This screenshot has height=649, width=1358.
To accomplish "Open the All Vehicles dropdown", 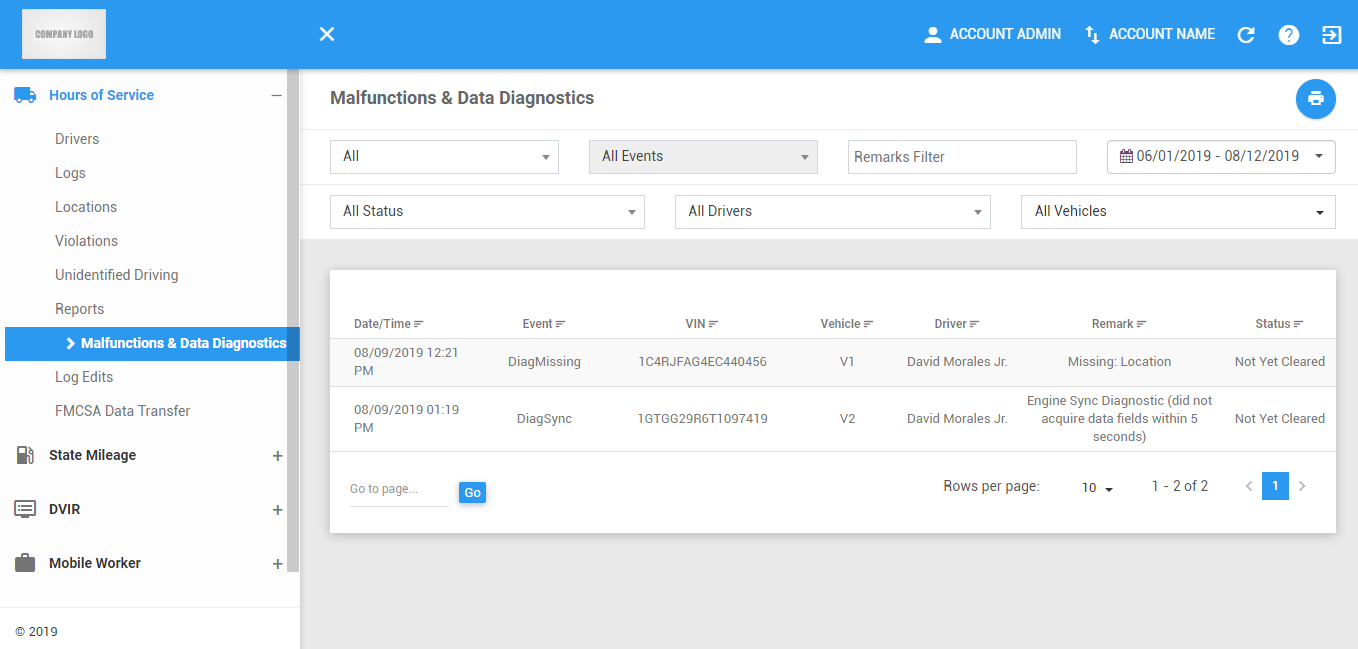I will (x=1178, y=212).
